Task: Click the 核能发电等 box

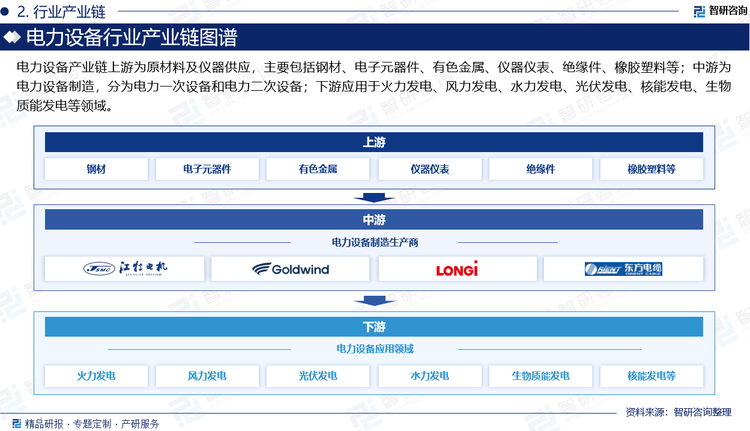Action: (x=651, y=376)
